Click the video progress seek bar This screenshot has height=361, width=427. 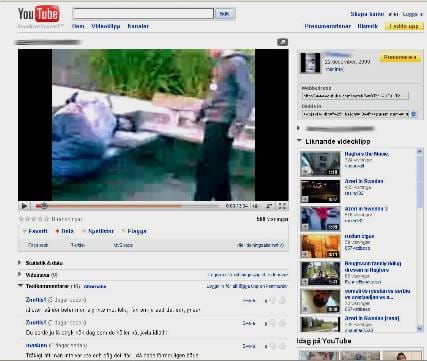pyautogui.click(x=127, y=206)
